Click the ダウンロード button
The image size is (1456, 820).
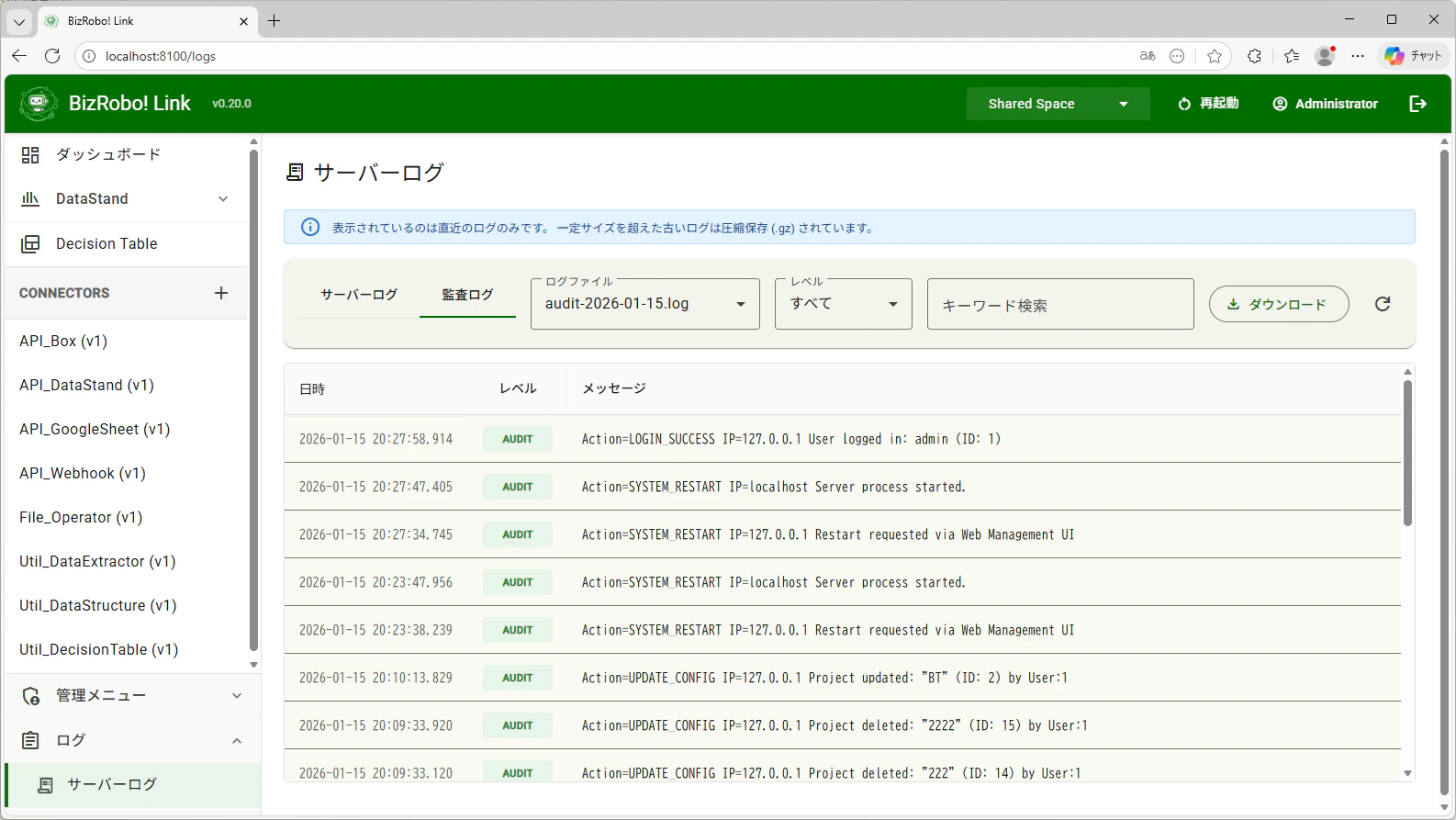click(1279, 304)
